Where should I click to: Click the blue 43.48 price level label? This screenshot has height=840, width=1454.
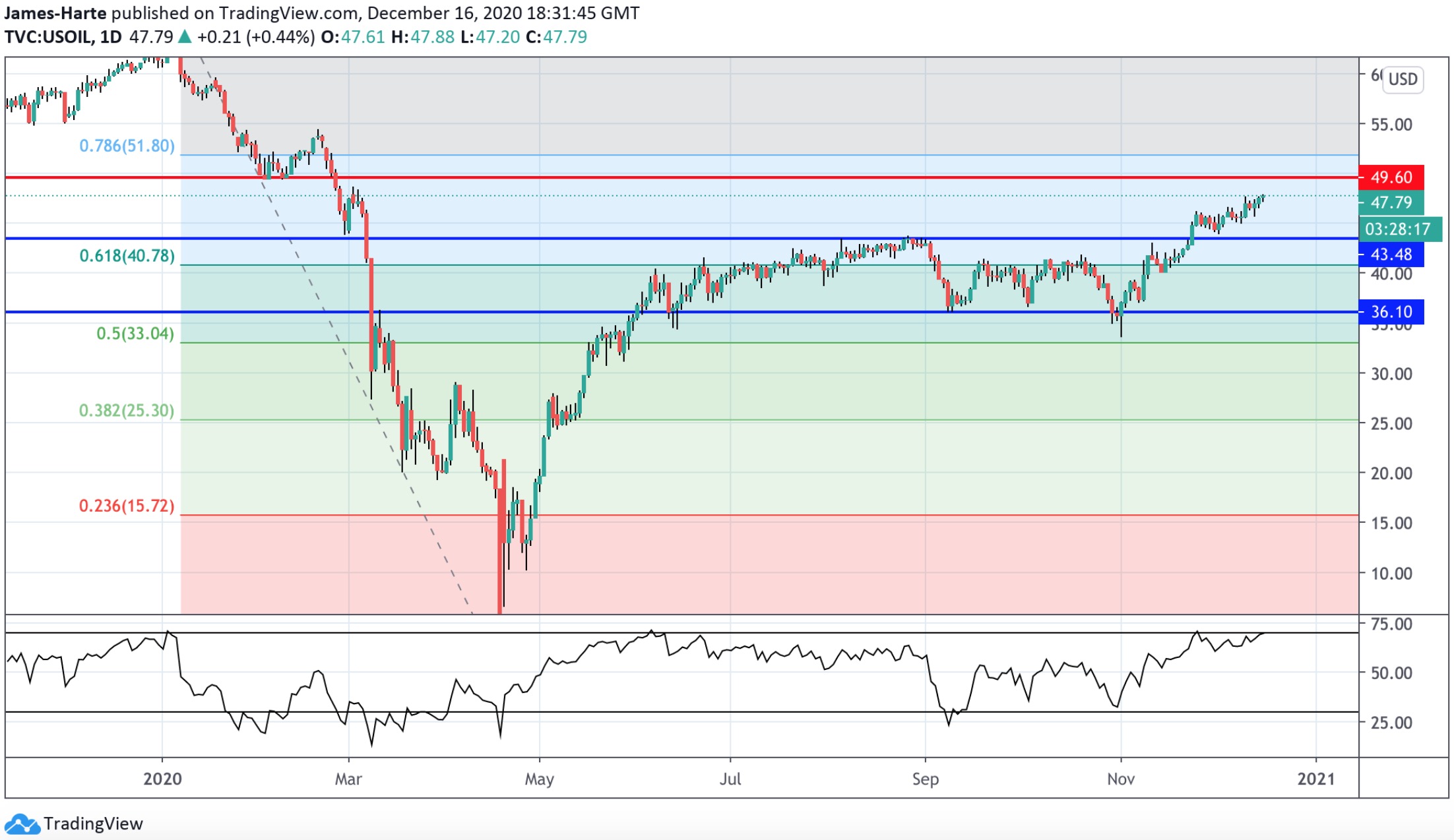coord(1391,255)
